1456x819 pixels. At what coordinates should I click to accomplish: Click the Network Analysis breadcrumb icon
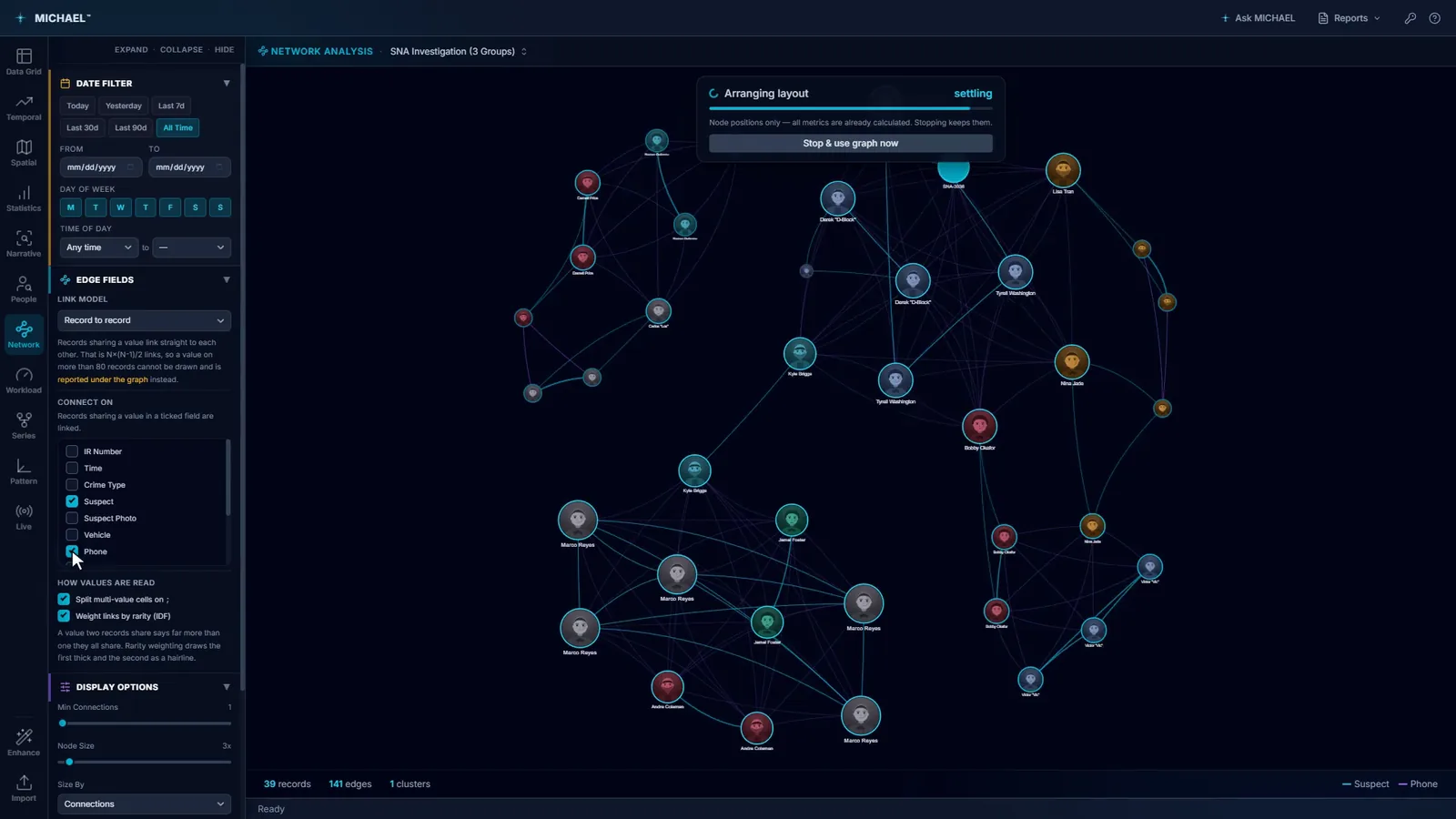point(263,52)
